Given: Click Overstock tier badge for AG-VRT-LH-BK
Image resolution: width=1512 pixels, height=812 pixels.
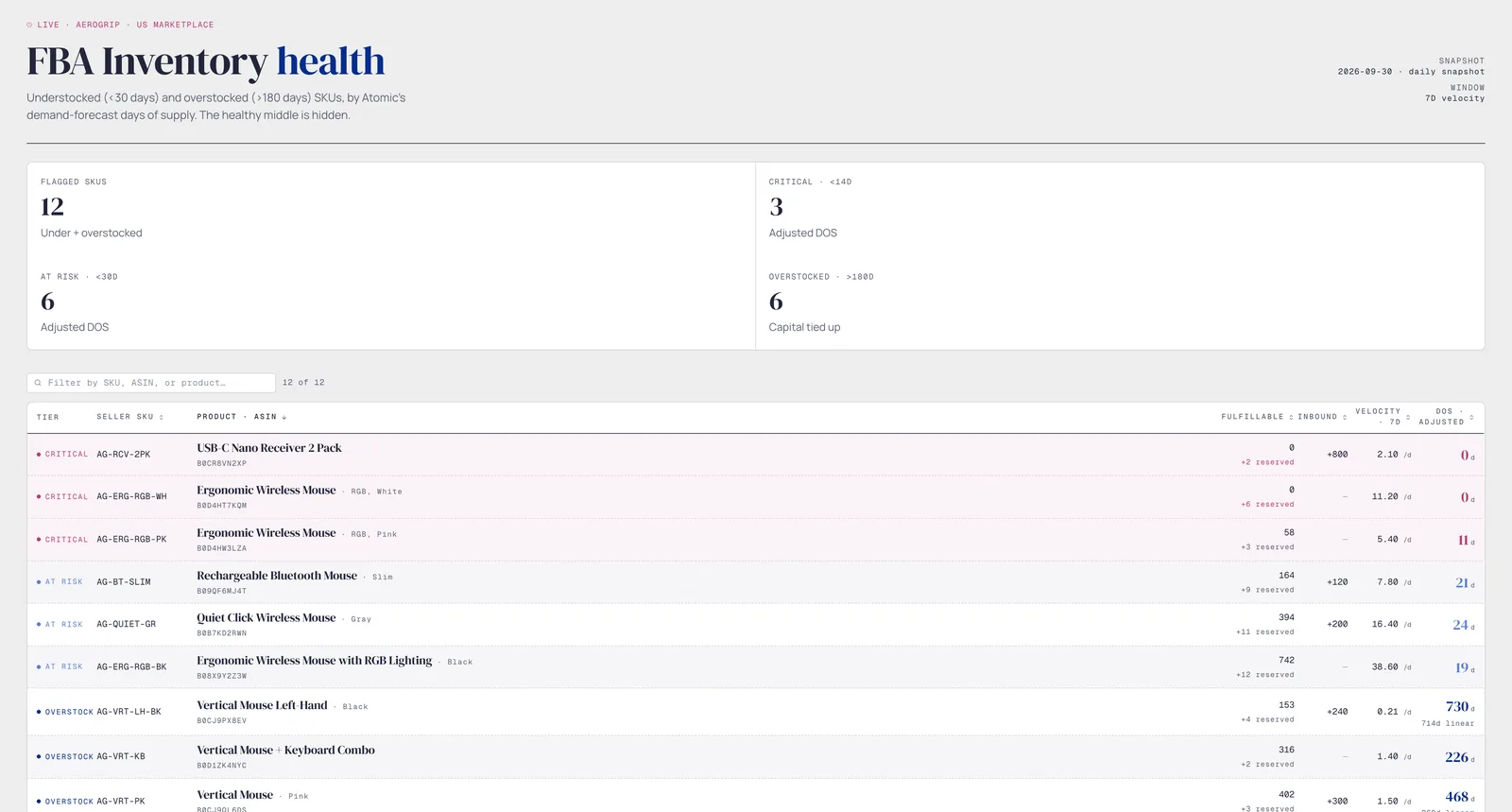Looking at the screenshot, I should coord(65,712).
